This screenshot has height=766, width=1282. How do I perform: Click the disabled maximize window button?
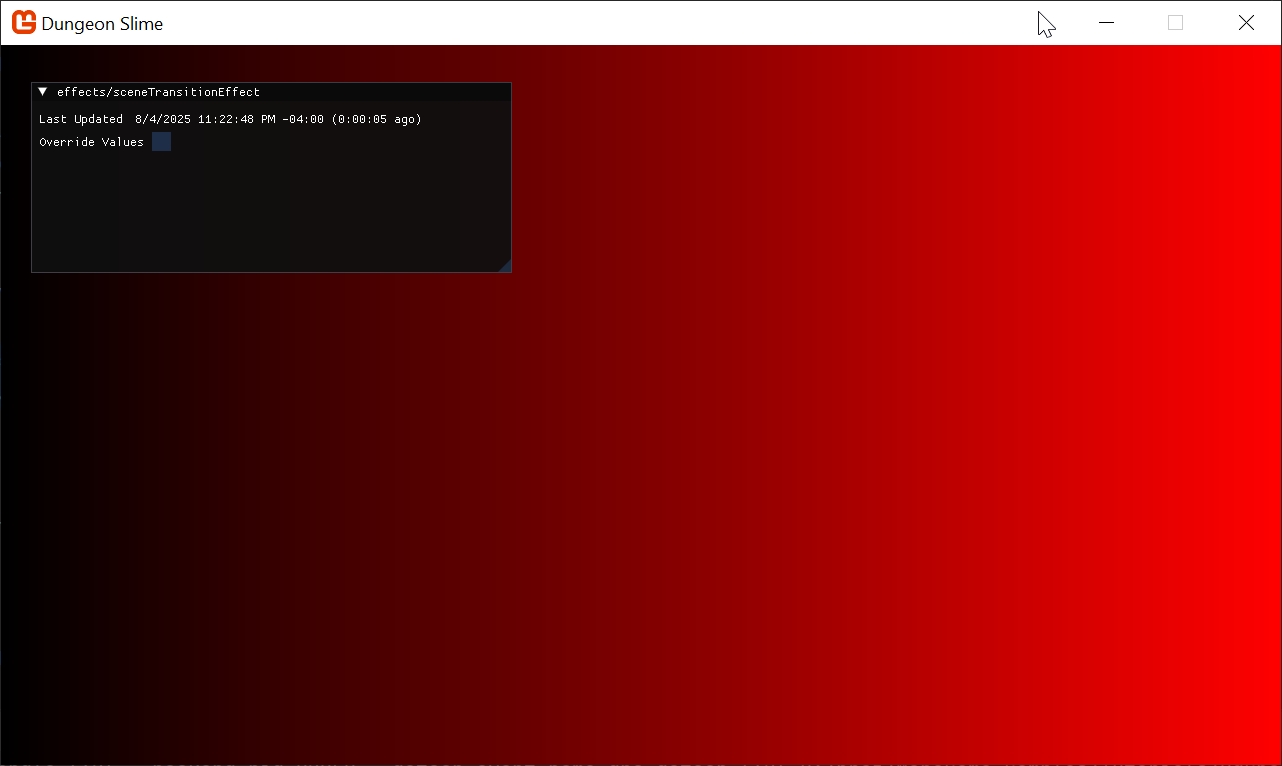1175,23
